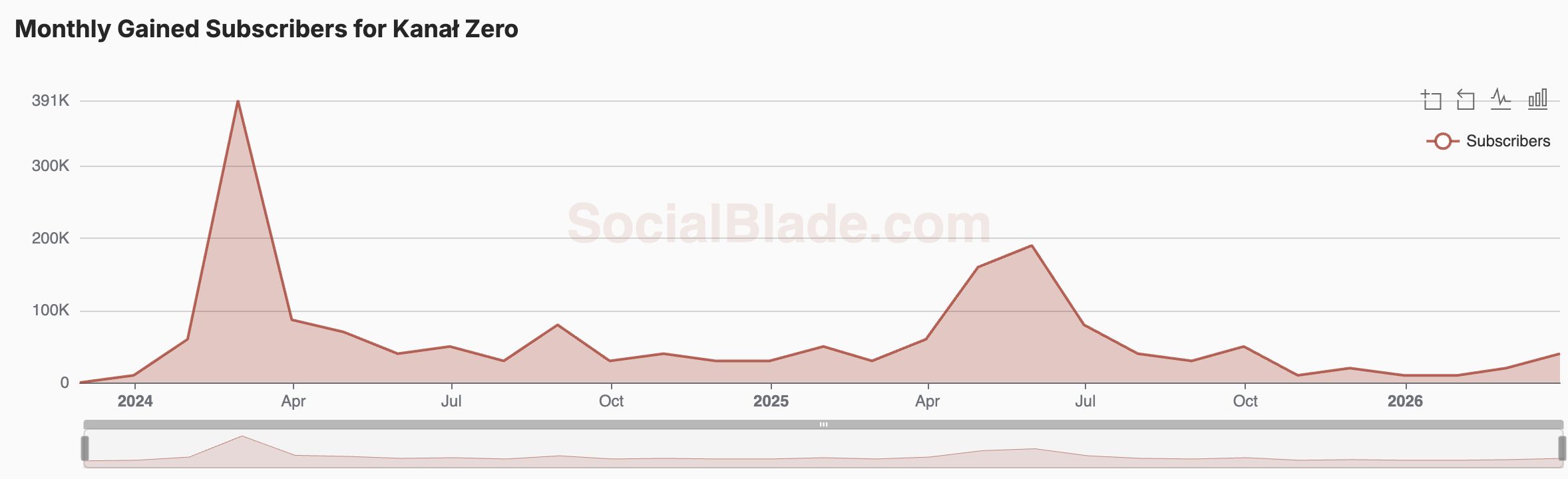Viewport: 1568px width, 479px height.
Task: Click the mid-2025 peak near 190K
Action: 1032,245
